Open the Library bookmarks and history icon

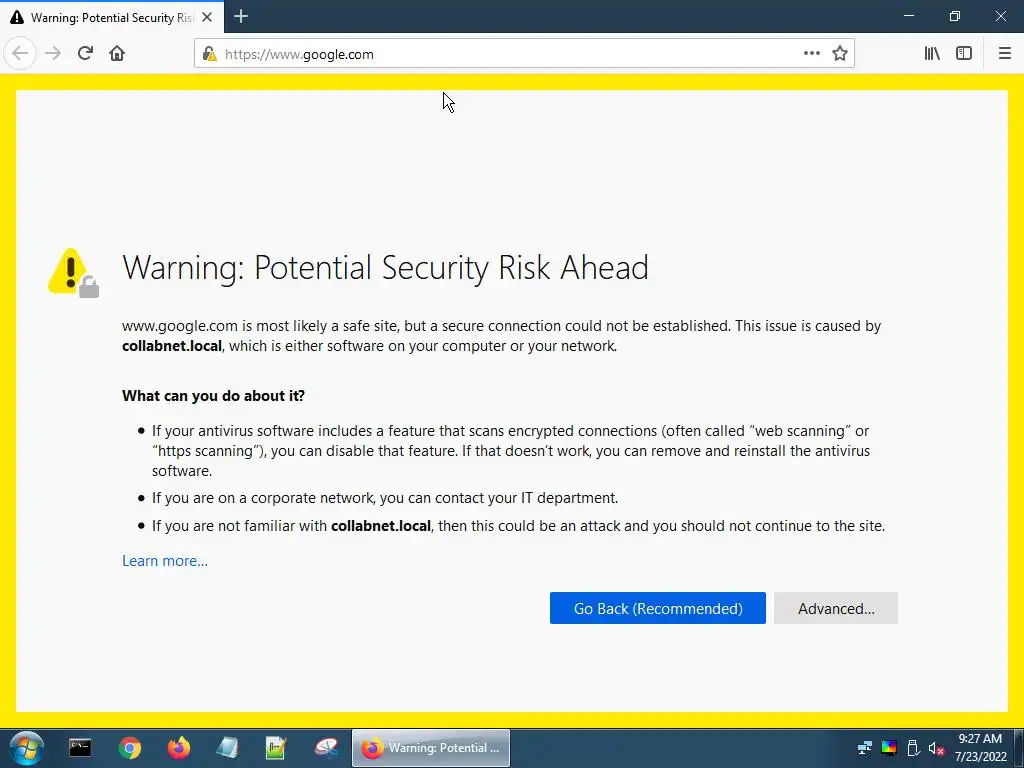[932, 54]
